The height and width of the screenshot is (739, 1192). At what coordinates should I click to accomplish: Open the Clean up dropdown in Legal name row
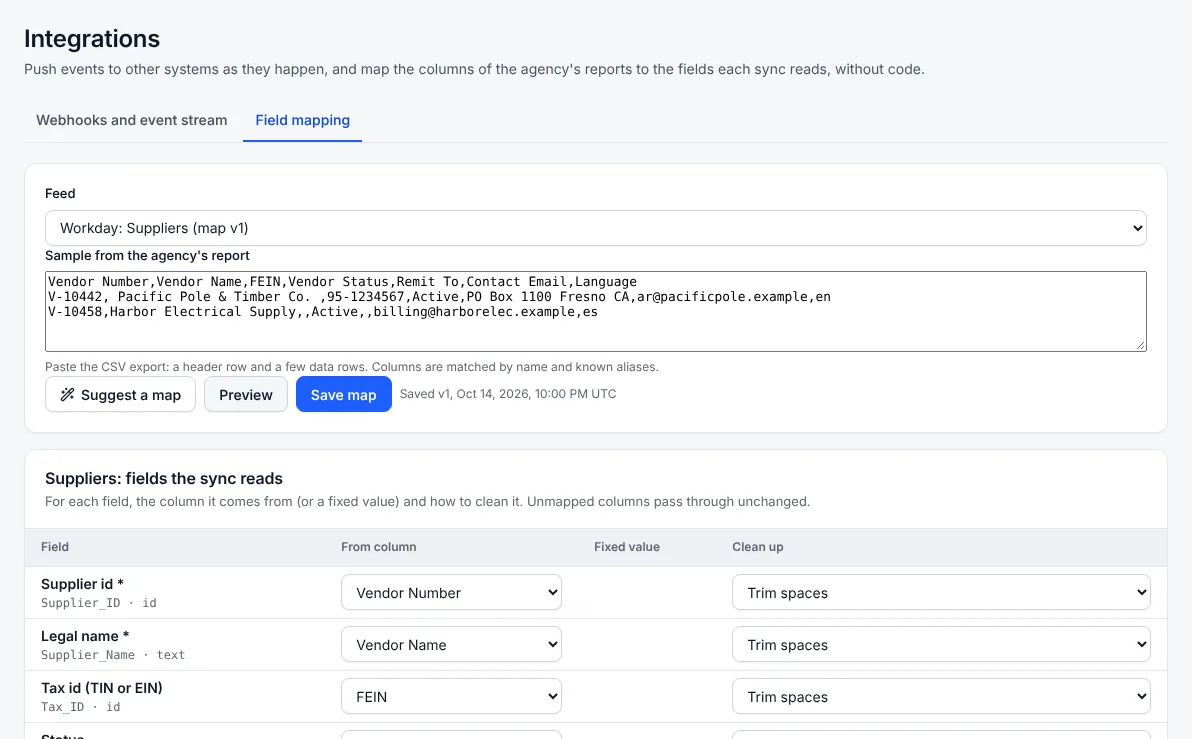point(941,645)
